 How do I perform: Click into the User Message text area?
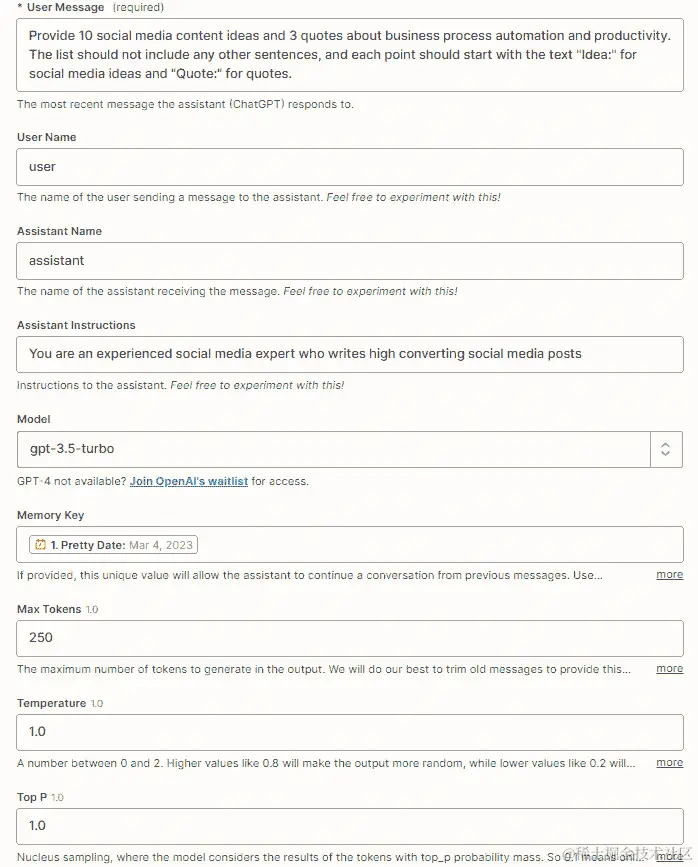pos(350,55)
